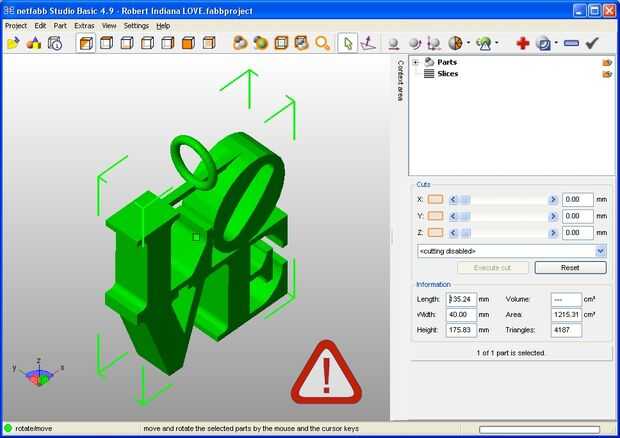620x438 pixels.
Task: Click the folder icon beside Parts
Action: (607, 62)
